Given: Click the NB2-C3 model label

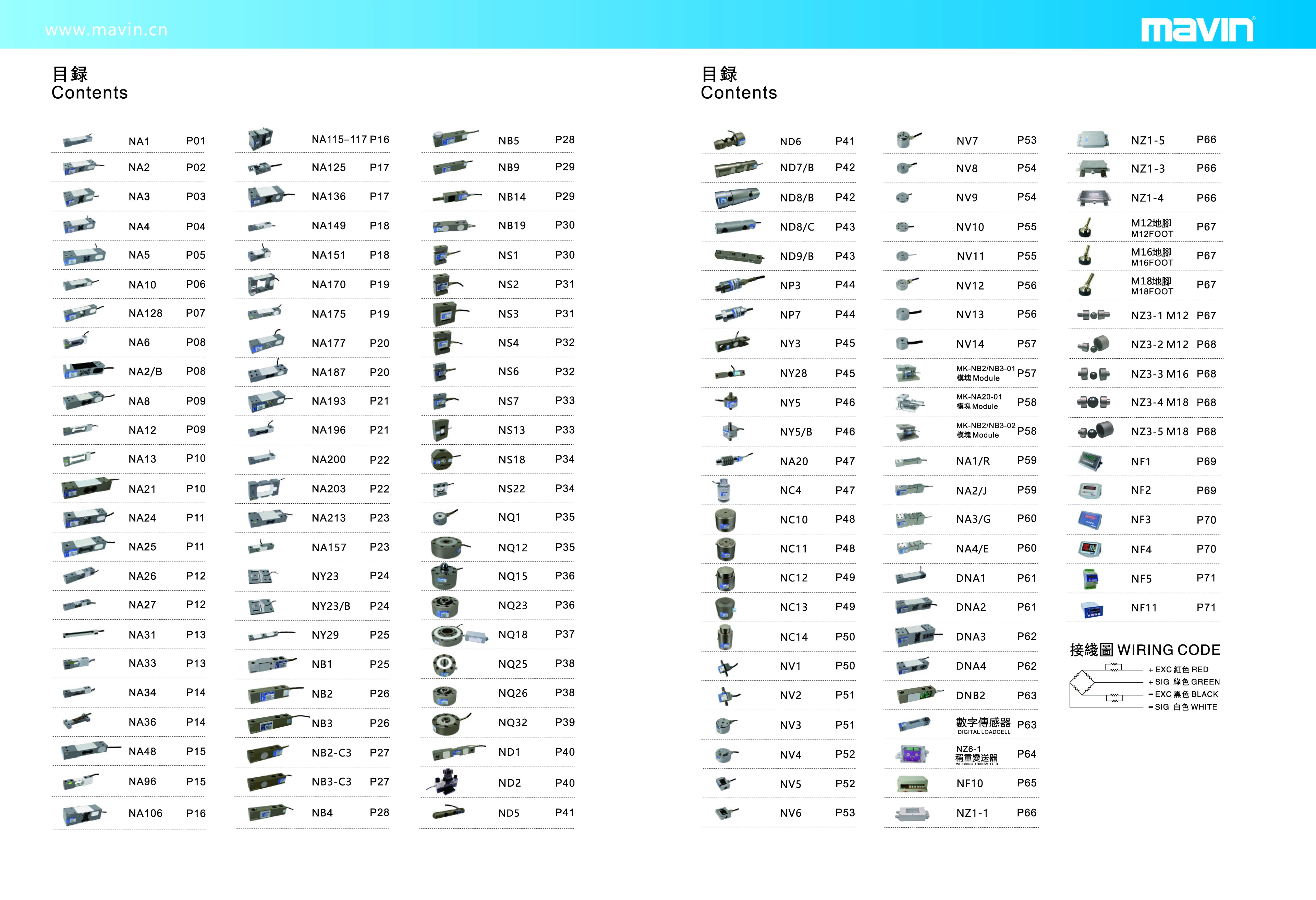Looking at the screenshot, I should pos(331,753).
